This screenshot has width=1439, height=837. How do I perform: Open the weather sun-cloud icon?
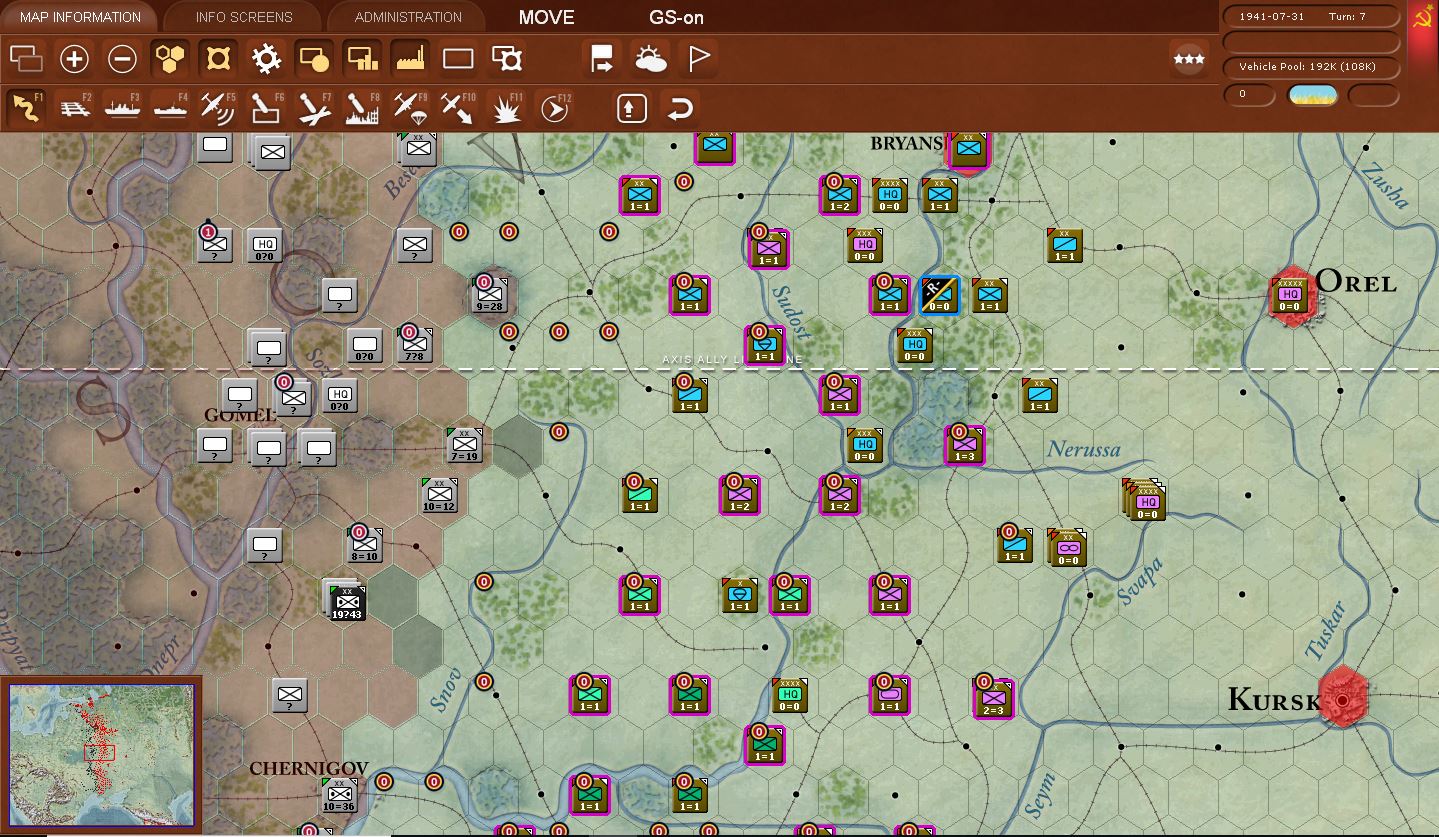coord(651,59)
